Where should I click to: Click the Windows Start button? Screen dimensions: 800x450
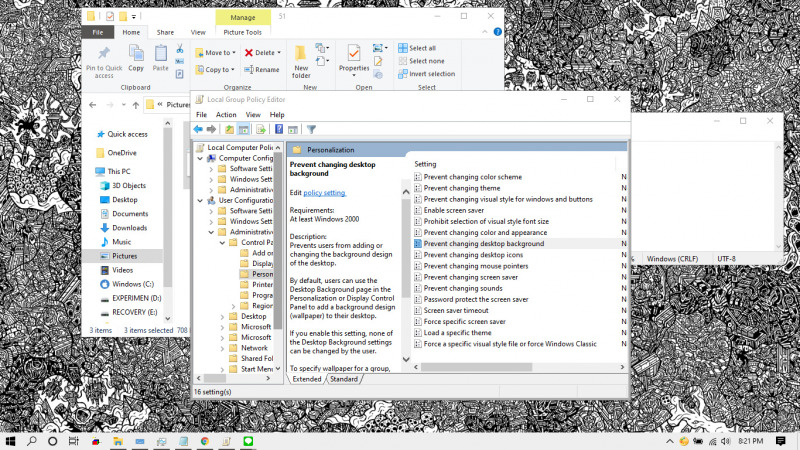tap(10, 441)
